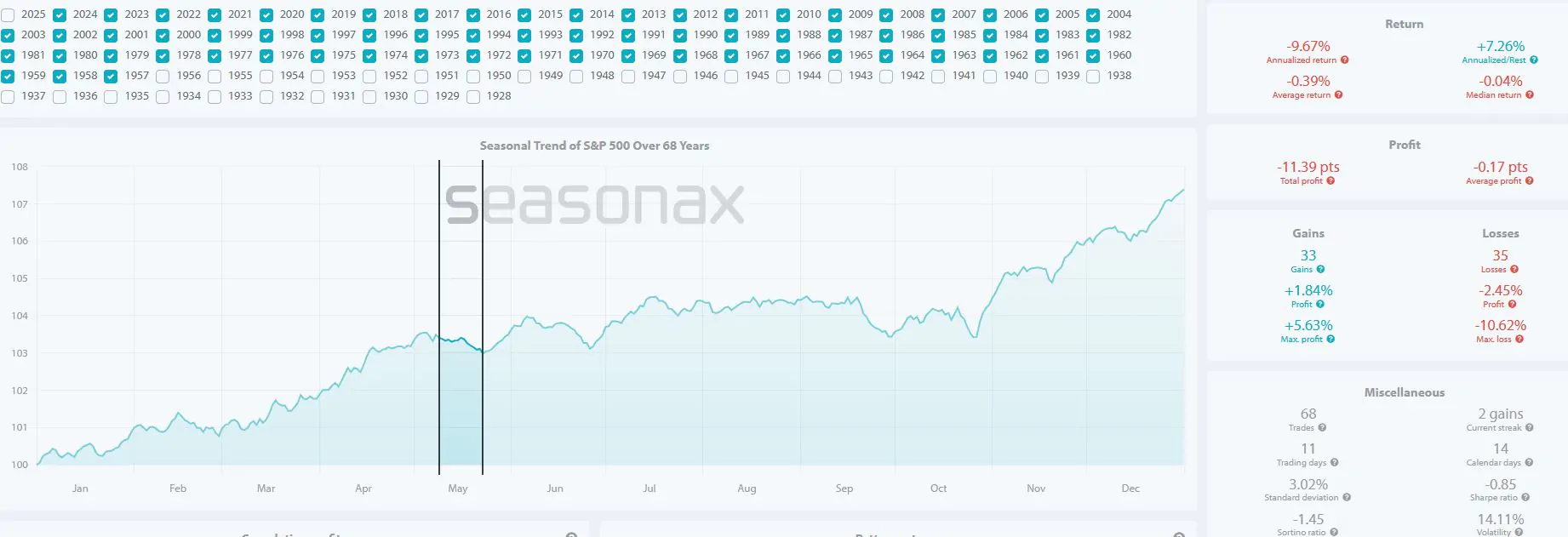Image resolution: width=1568 pixels, height=537 pixels.
Task: Uncheck the 1957 year checkbox
Action: pos(111,77)
